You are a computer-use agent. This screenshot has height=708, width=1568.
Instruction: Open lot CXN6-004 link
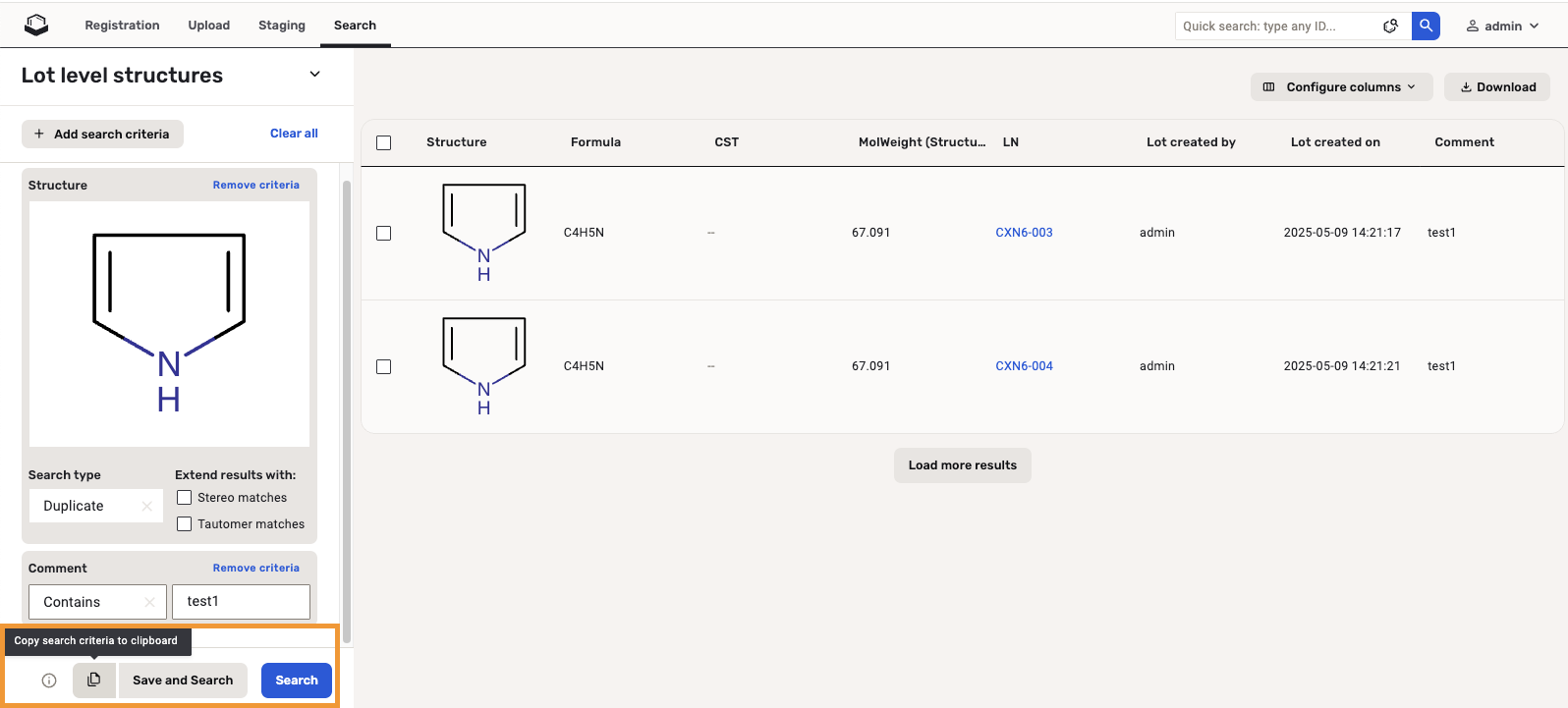pyautogui.click(x=1024, y=366)
